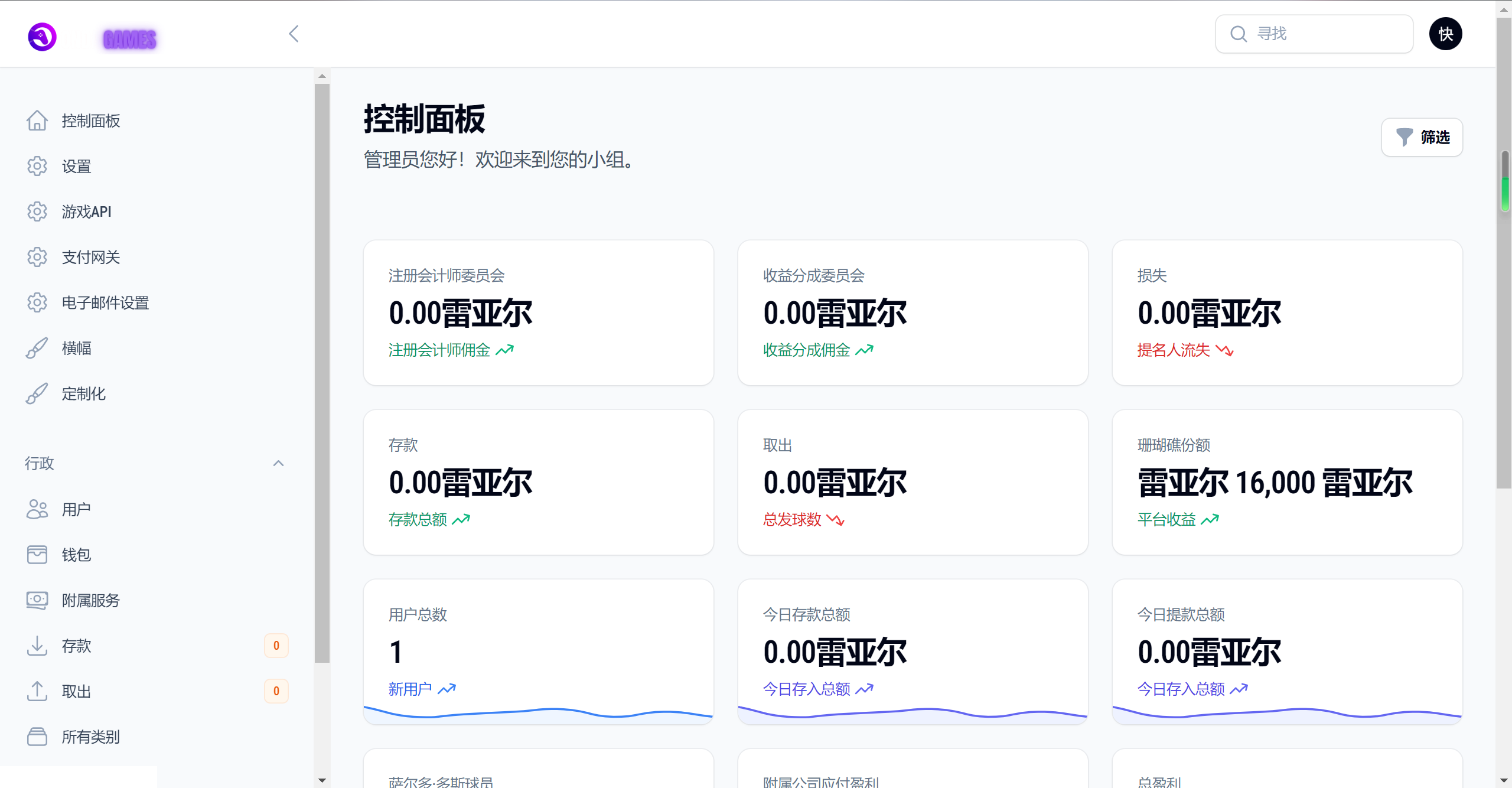Collapse the 行政 section chevron
The image size is (1512, 788).
(x=278, y=463)
